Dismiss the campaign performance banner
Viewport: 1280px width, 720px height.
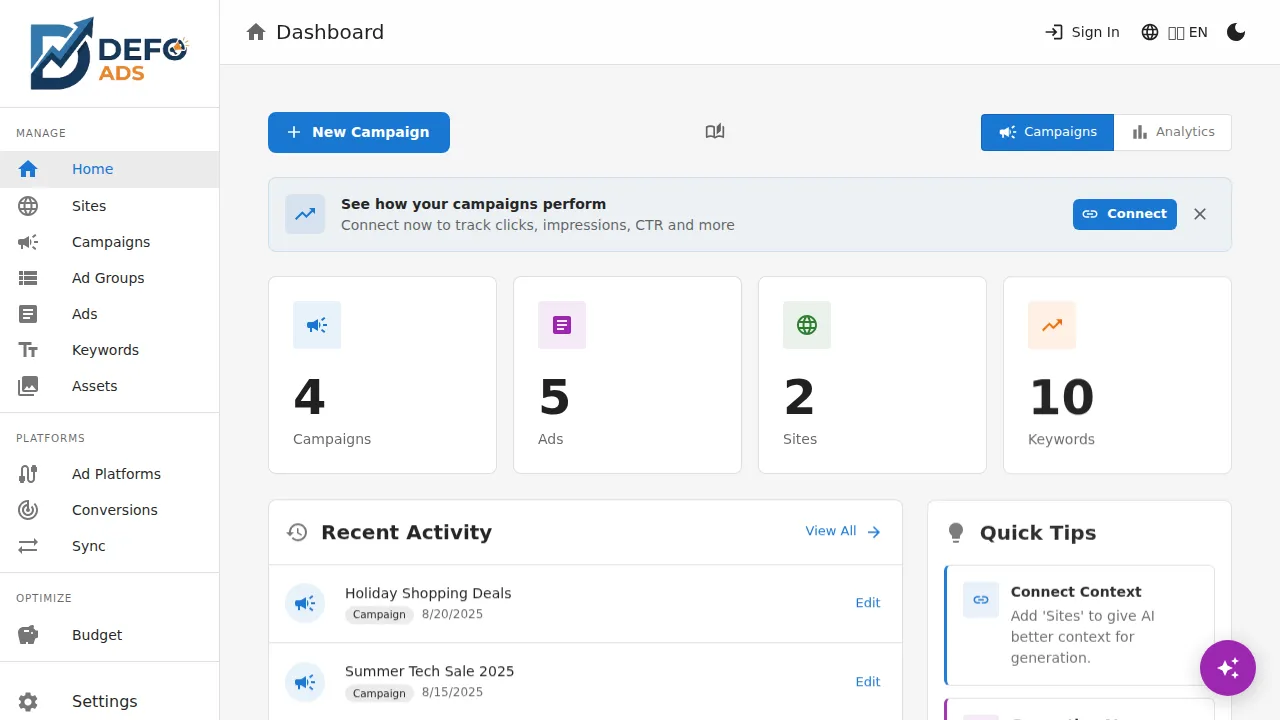point(1200,214)
